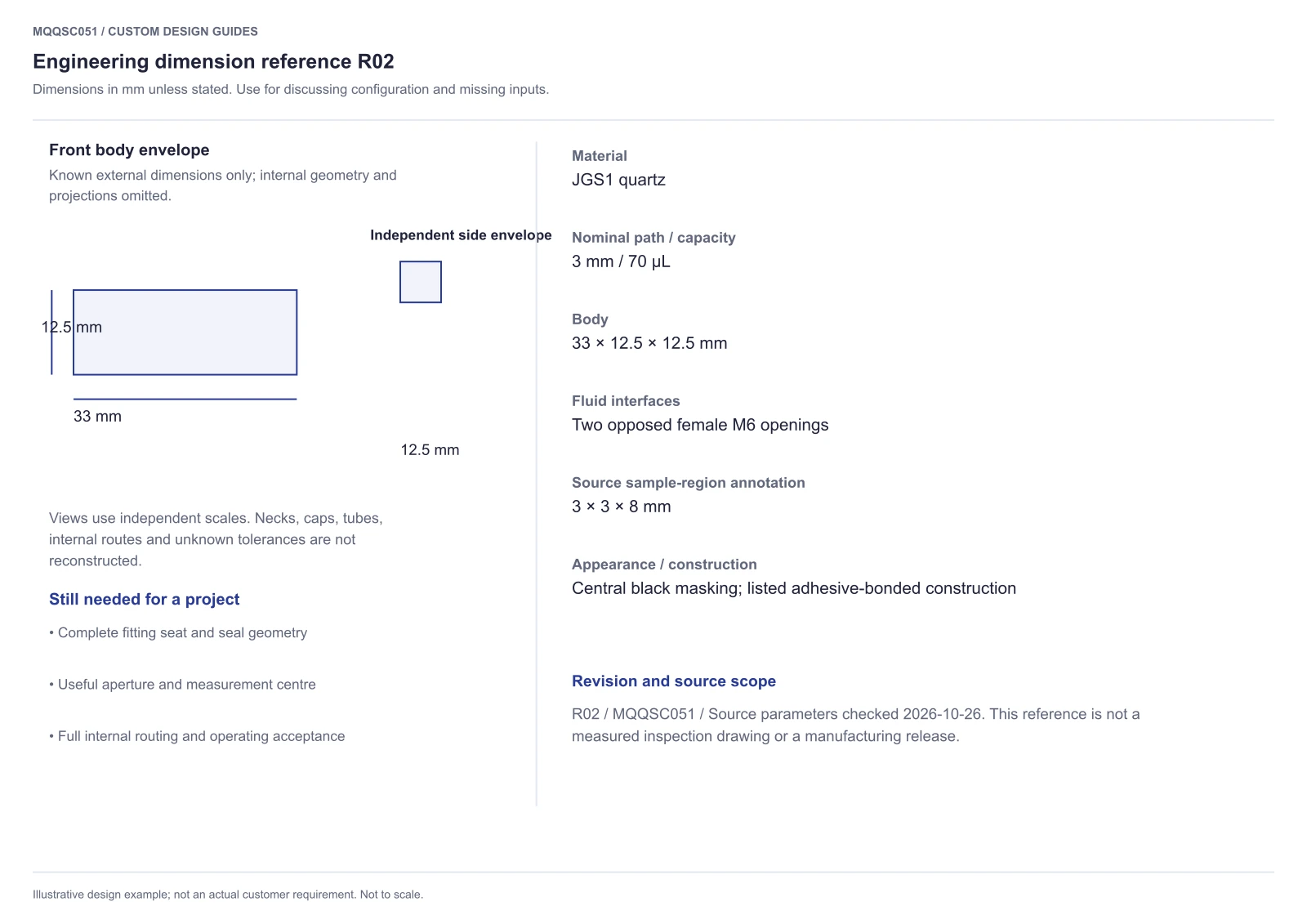Select 'Source sample-region annotation' label
1307x924 pixels.
[x=689, y=483]
